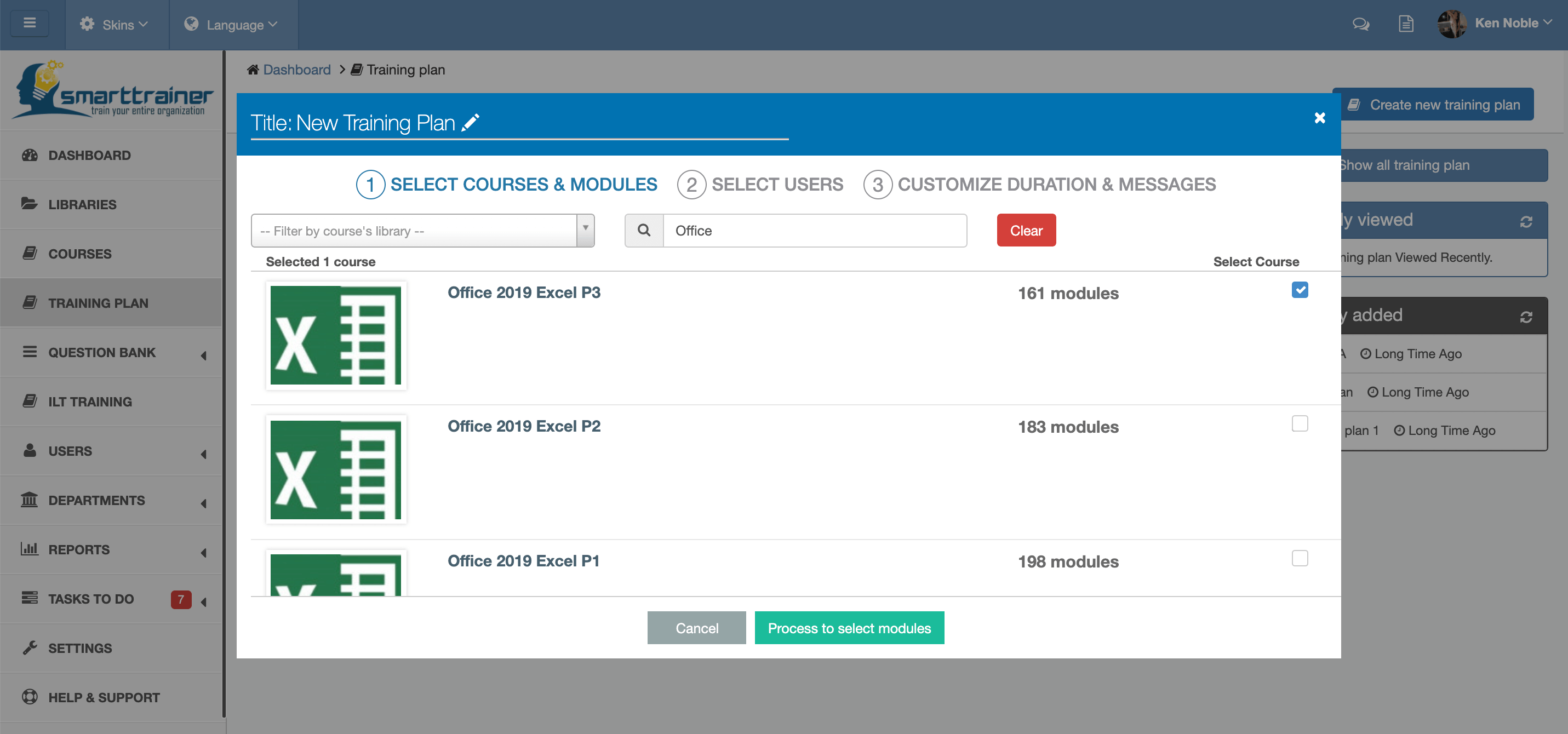Screen dimensions: 1568x734
Task: Refresh the recently viewed panel
Action: click(x=1525, y=222)
